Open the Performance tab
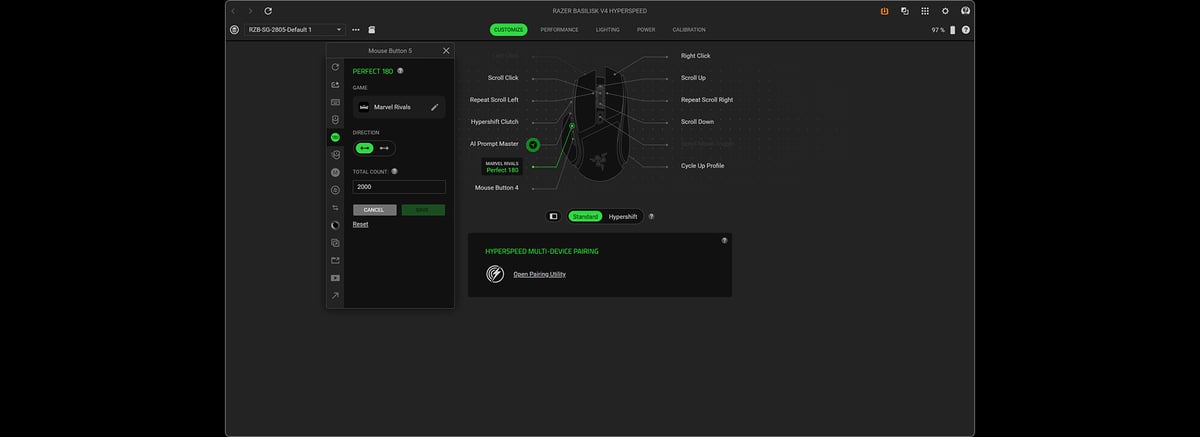This screenshot has width=1200, height=437. (x=560, y=30)
